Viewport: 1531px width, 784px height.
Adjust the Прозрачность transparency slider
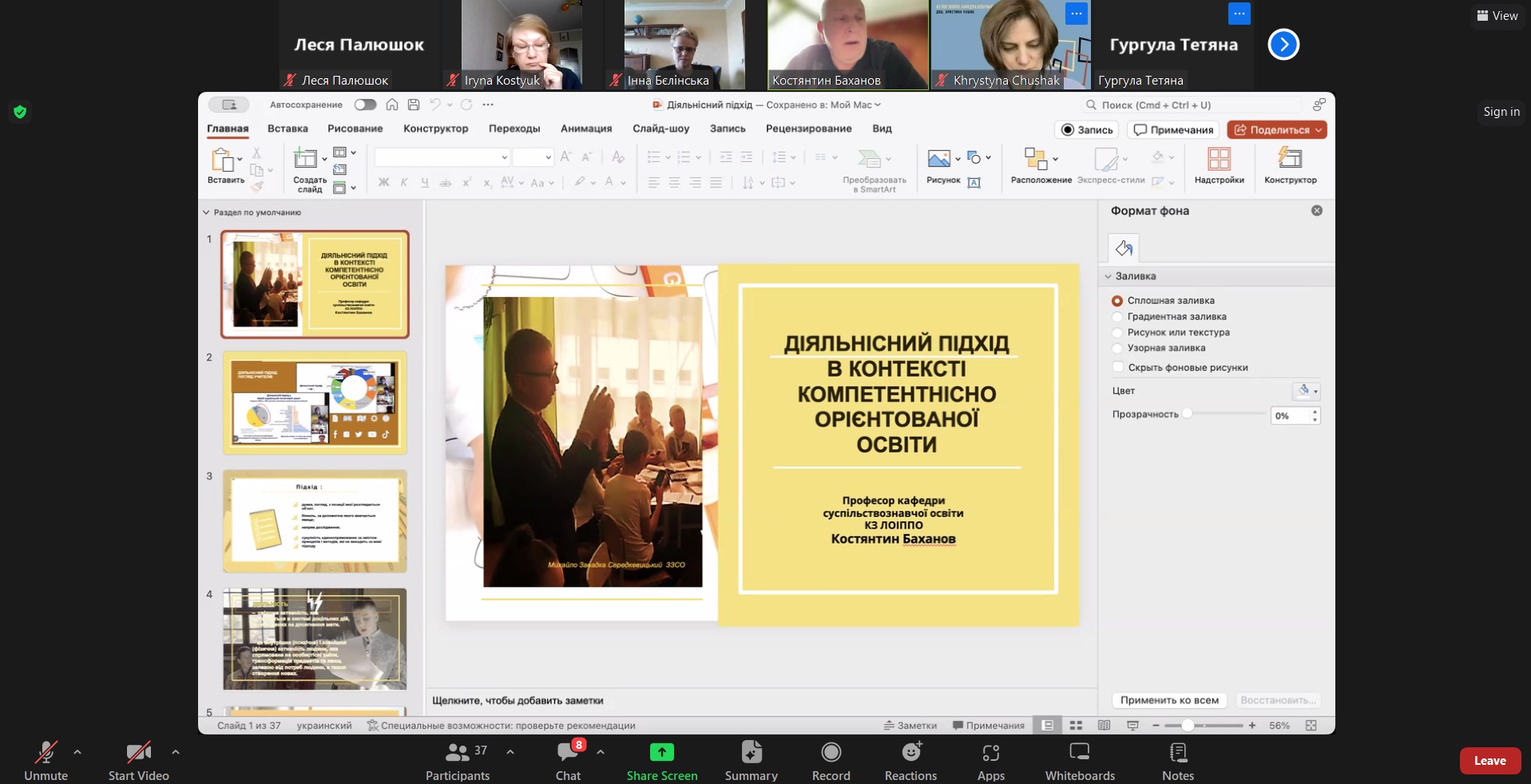pyautogui.click(x=1188, y=414)
